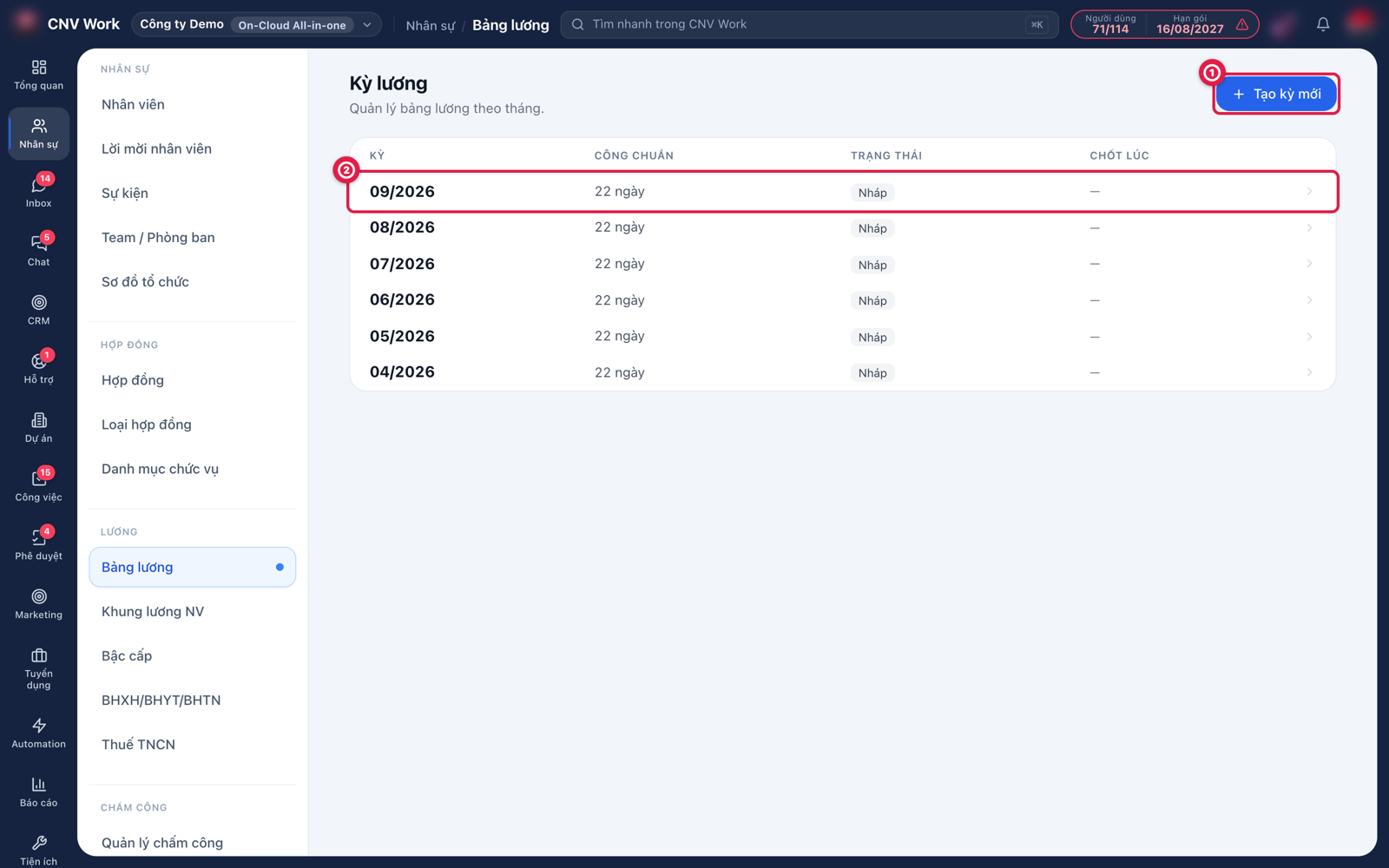1389x868 pixels.
Task: Expand the 08/2026 row chevron
Action: [1309, 227]
